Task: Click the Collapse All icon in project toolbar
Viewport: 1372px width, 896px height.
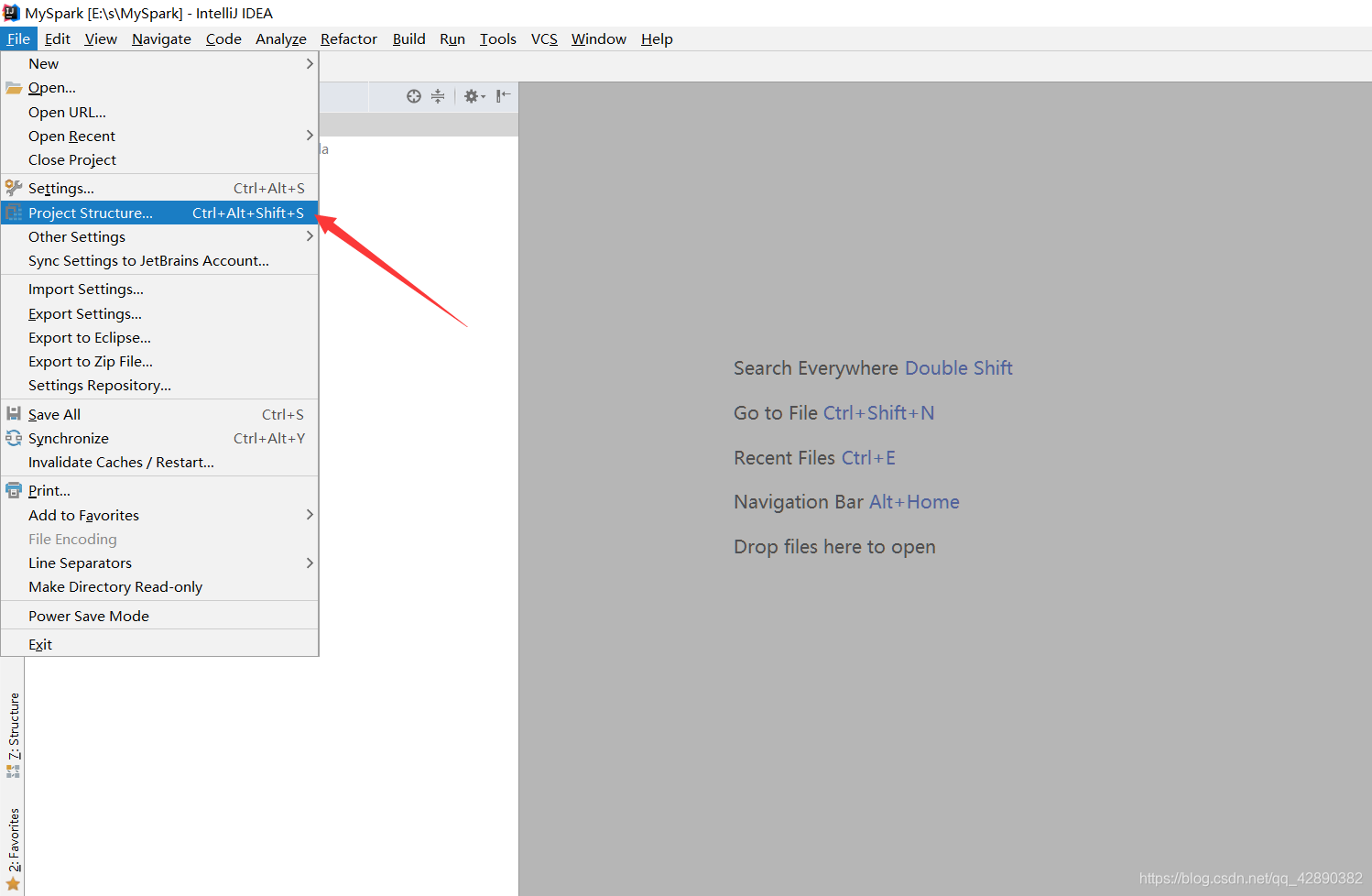Action: (438, 96)
